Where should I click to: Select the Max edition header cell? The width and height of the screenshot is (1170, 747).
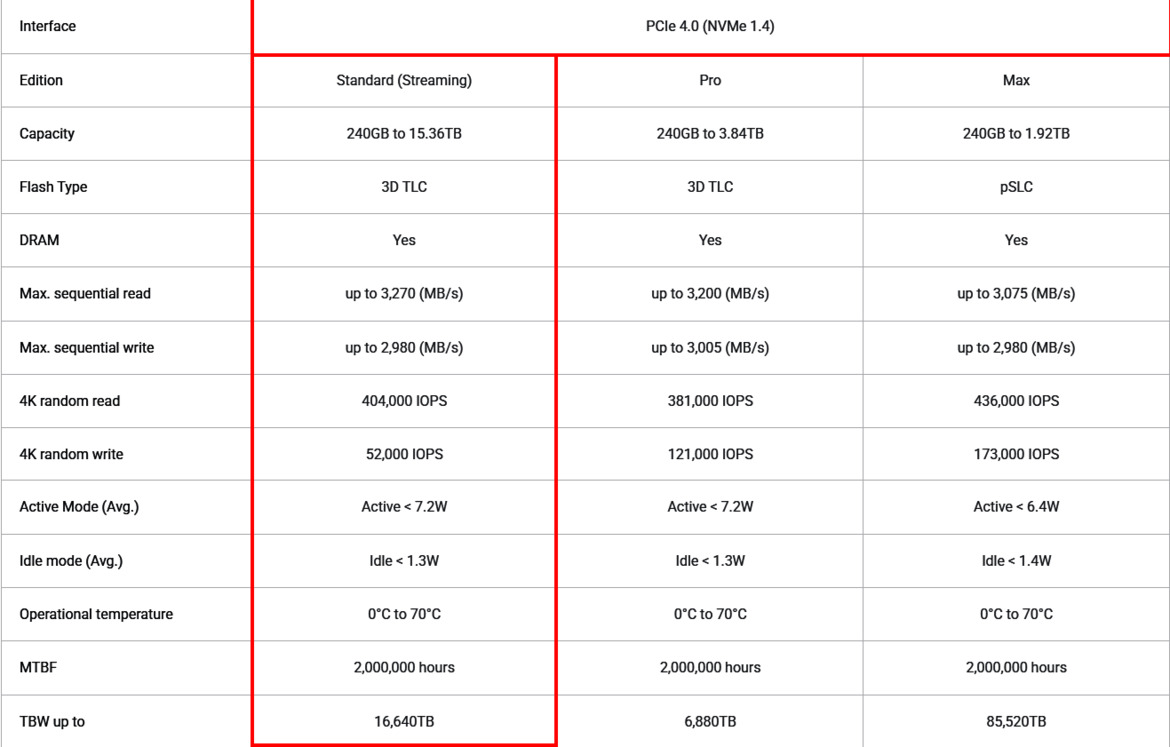pos(1016,80)
